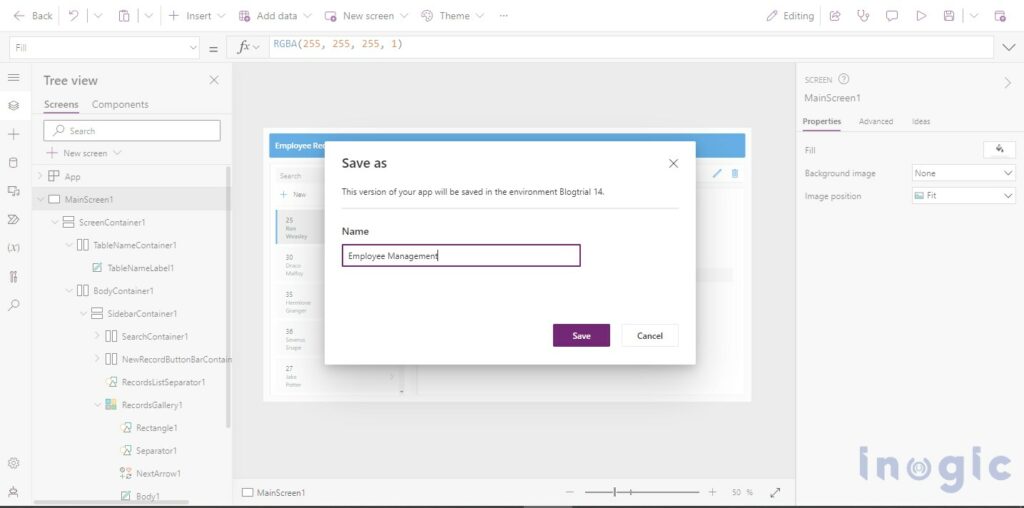1024x508 pixels.
Task: Collapse the properties pane chevron
Action: coord(1008,83)
